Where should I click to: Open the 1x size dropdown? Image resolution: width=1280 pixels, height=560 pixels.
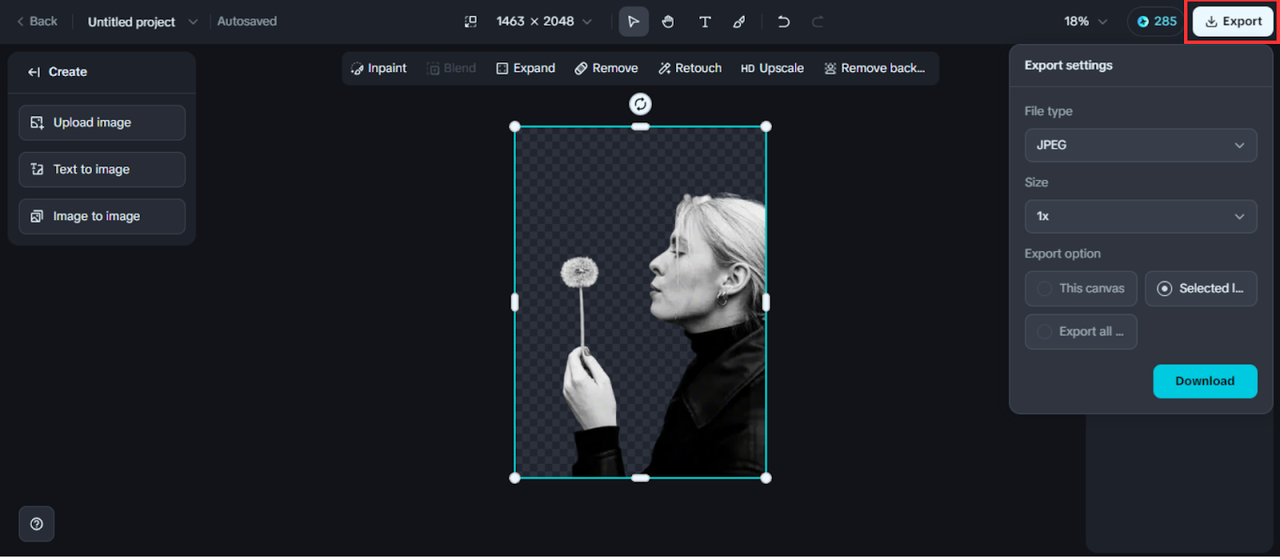1141,216
